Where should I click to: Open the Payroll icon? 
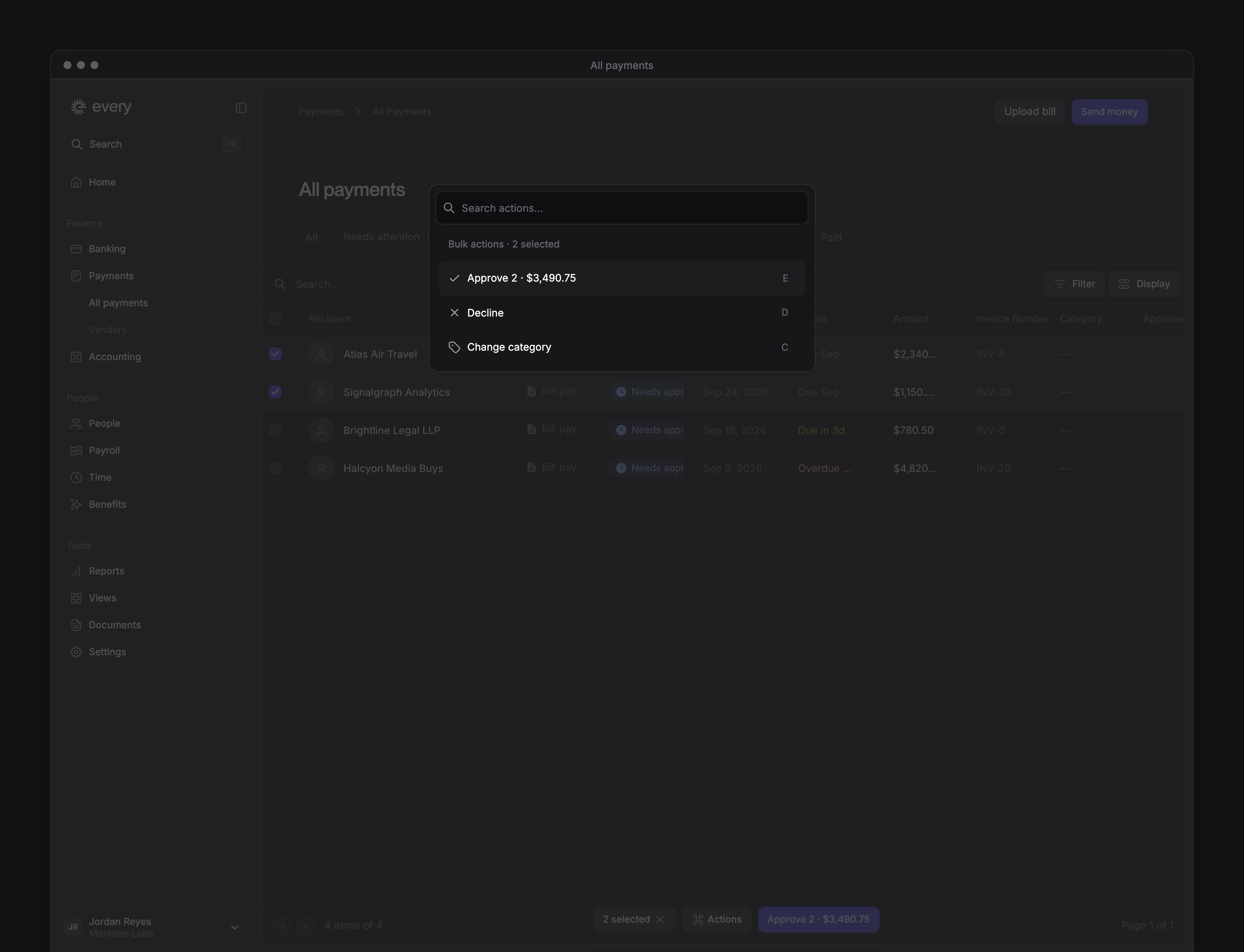pyautogui.click(x=76, y=451)
